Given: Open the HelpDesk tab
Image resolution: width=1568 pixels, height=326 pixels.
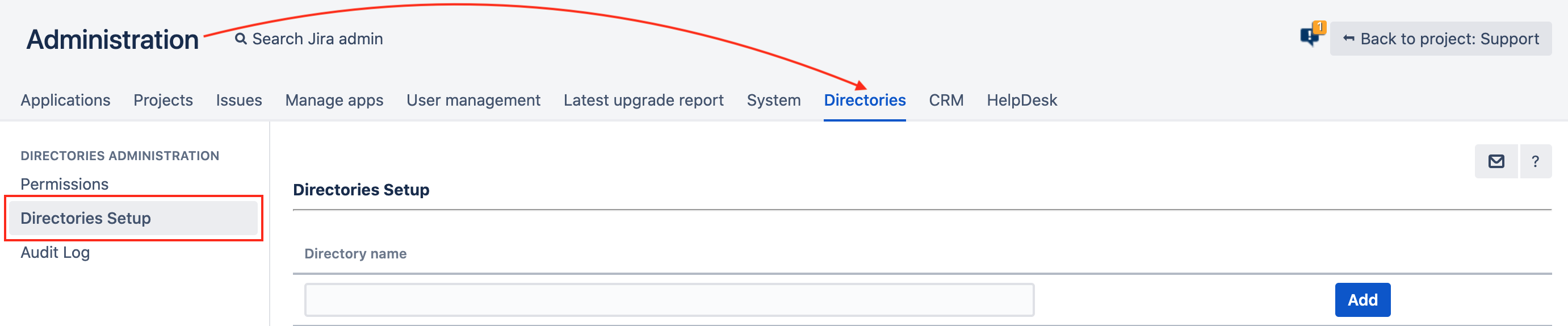Looking at the screenshot, I should (x=1021, y=100).
